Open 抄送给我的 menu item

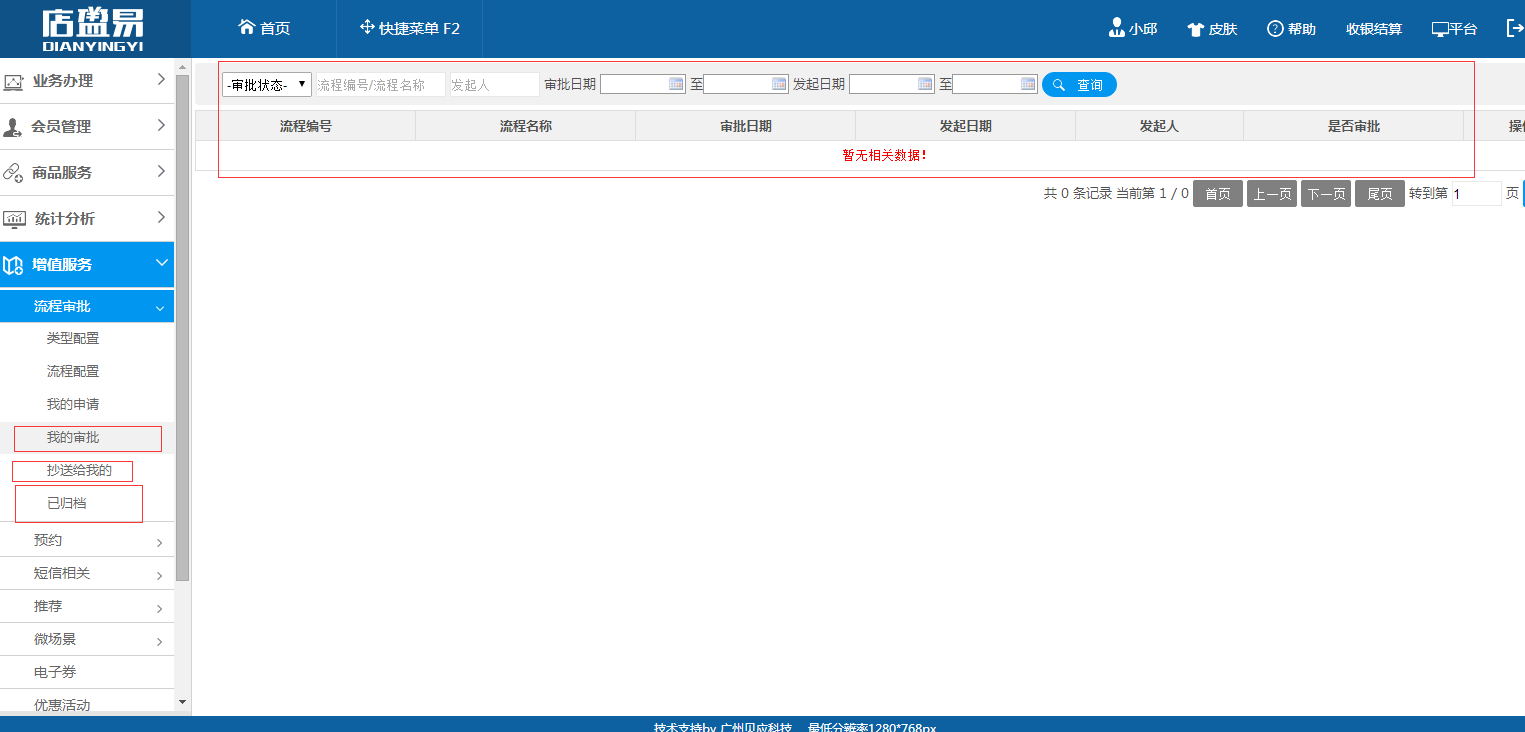pos(79,470)
